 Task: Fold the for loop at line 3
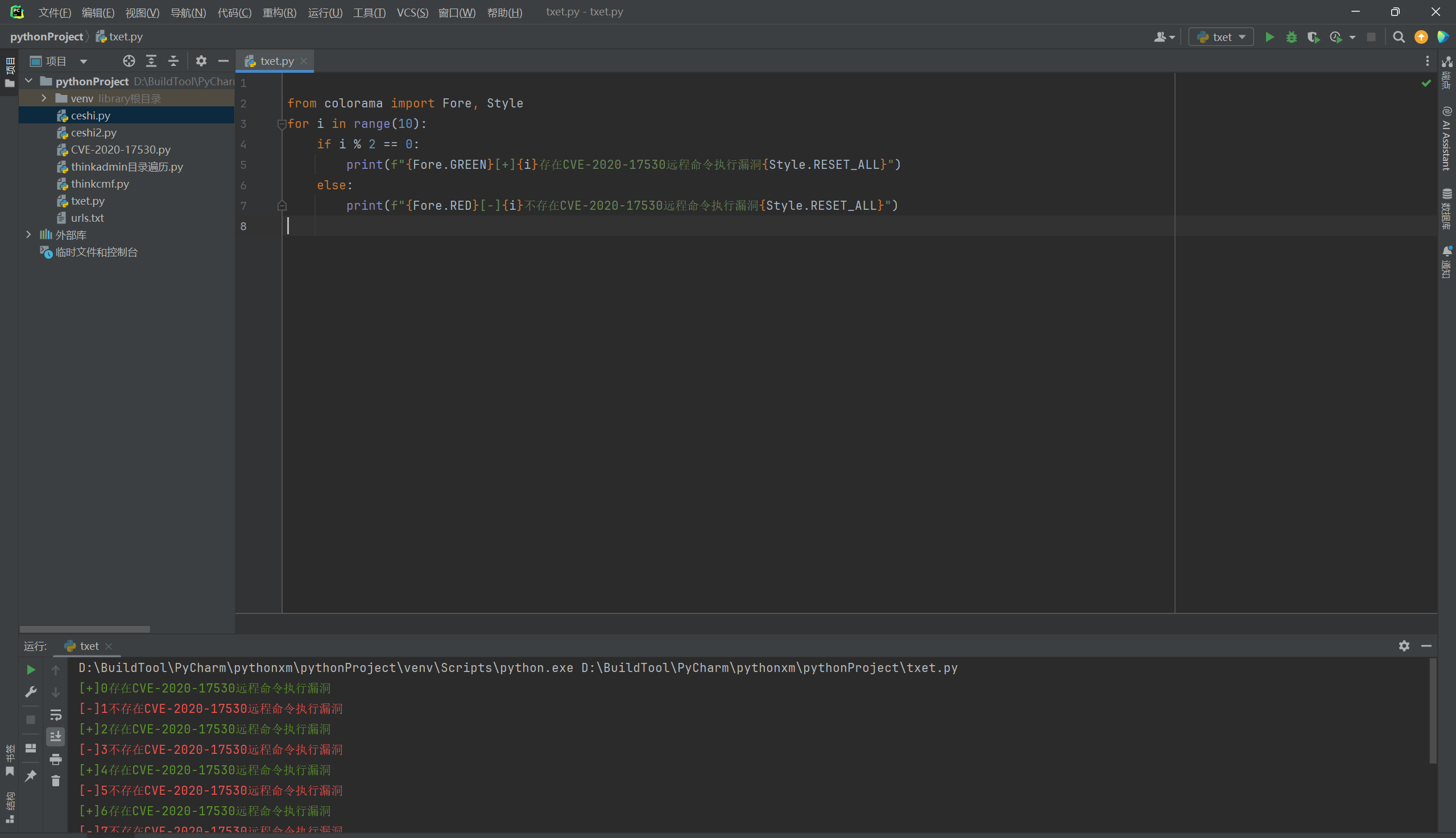click(282, 124)
